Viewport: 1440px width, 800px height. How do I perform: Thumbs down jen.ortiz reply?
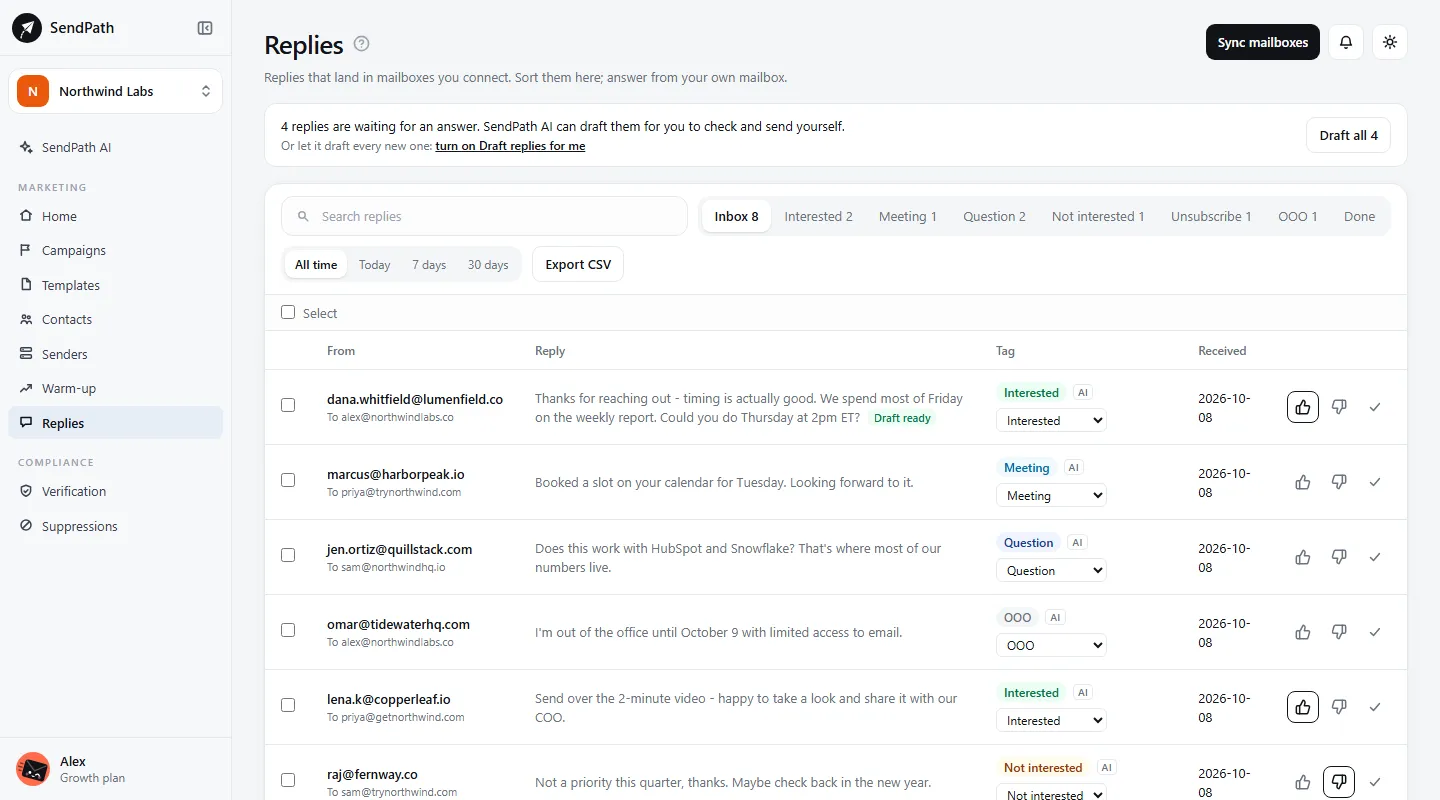(1339, 557)
